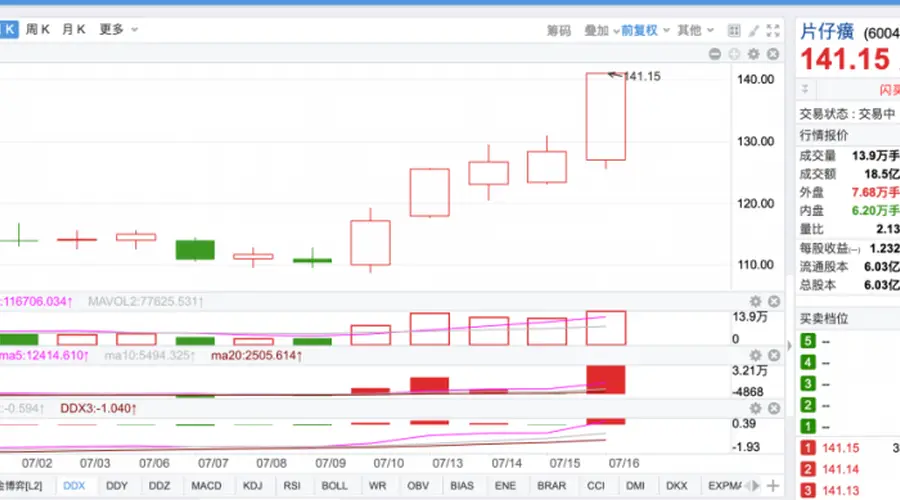Switch to the 月K monthly chart tab

pos(73,29)
